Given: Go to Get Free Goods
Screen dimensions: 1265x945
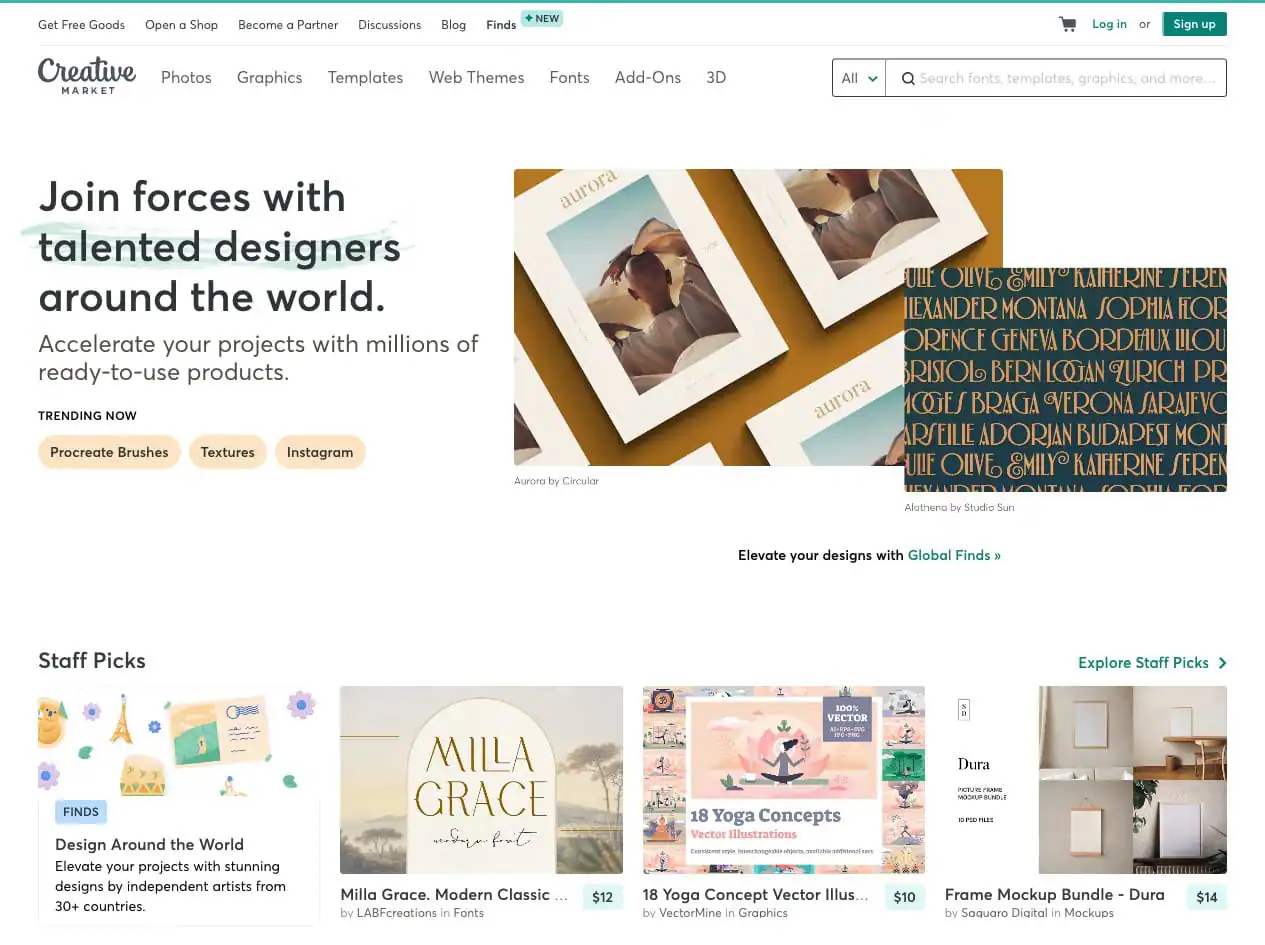Looking at the screenshot, I should 81,24.
